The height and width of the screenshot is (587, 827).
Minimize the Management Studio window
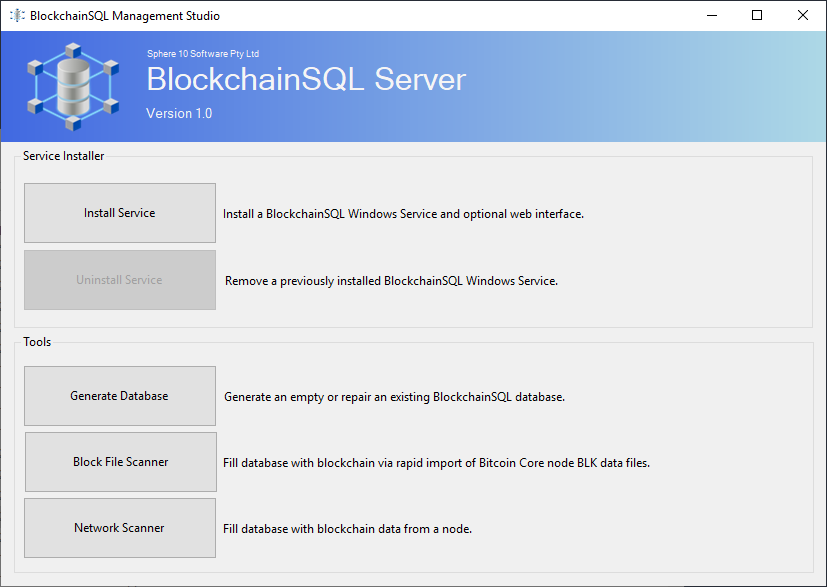[712, 15]
